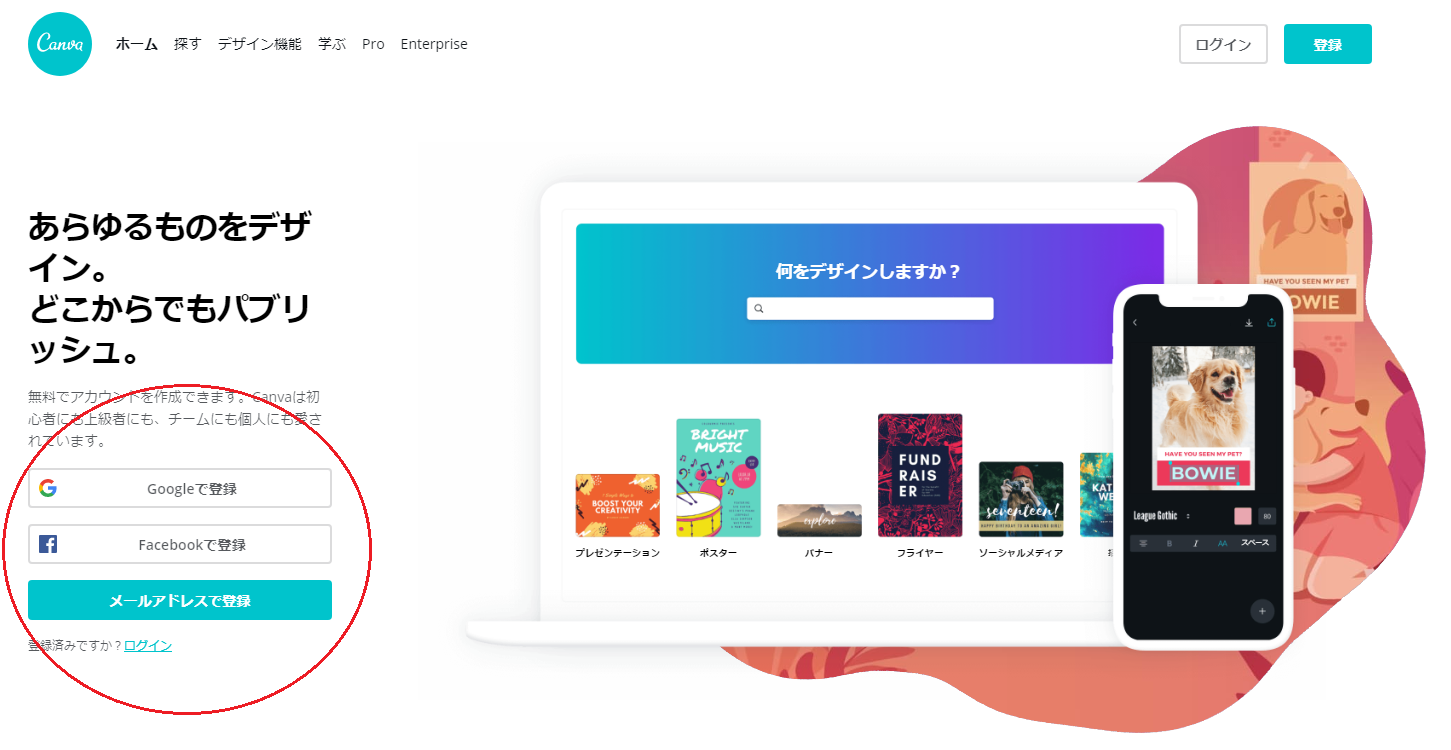Open the 探す menu
This screenshot has width=1451, height=750.
point(187,44)
